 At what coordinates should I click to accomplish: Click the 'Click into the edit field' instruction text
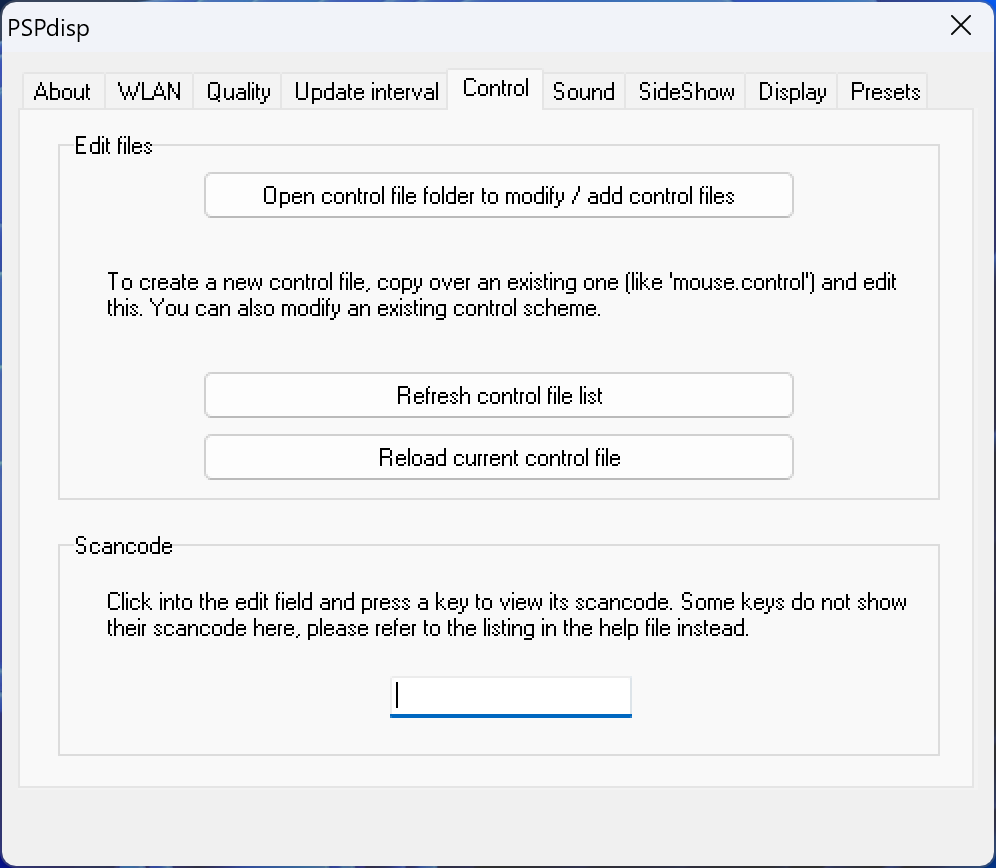[x=507, y=614]
